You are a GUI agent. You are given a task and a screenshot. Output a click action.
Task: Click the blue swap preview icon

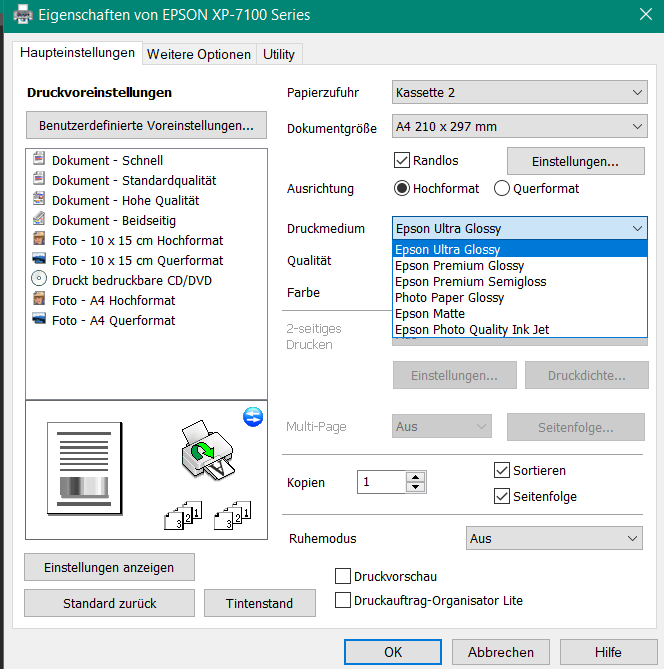tap(253, 417)
